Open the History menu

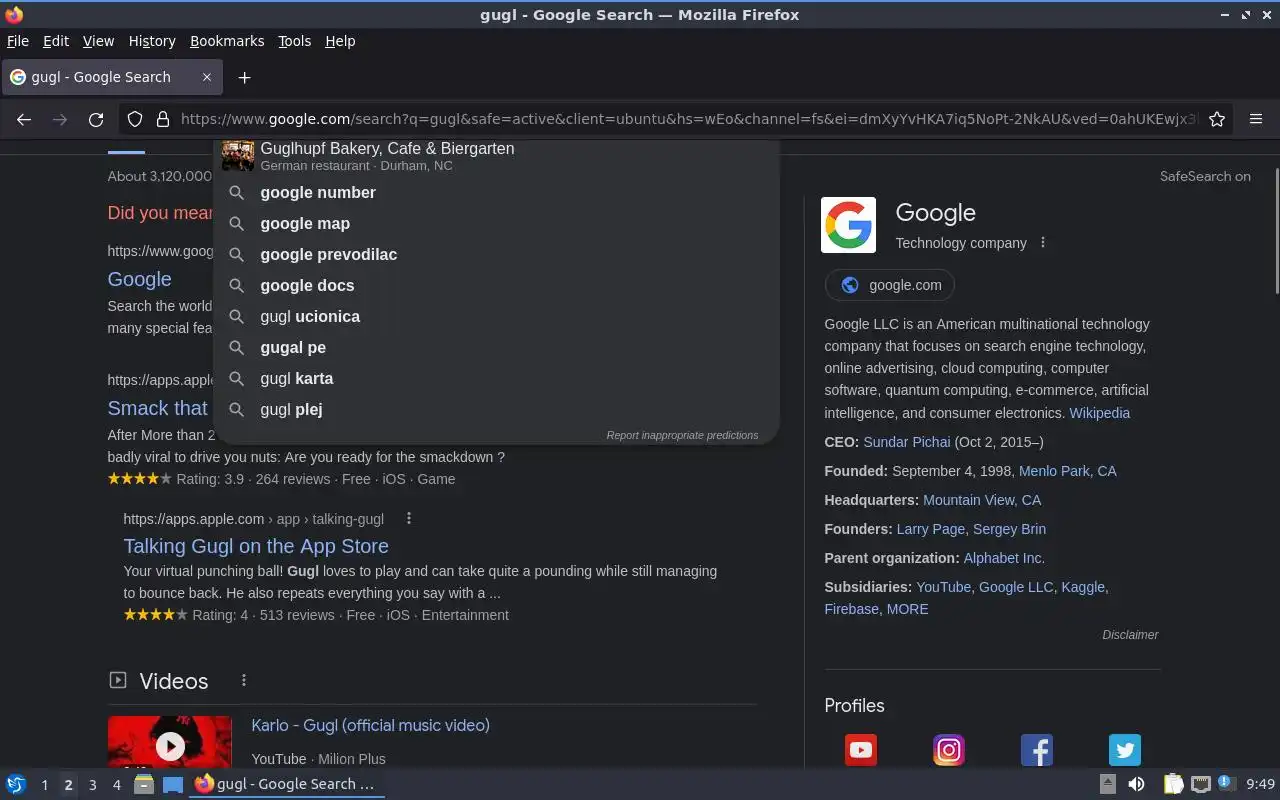152,41
